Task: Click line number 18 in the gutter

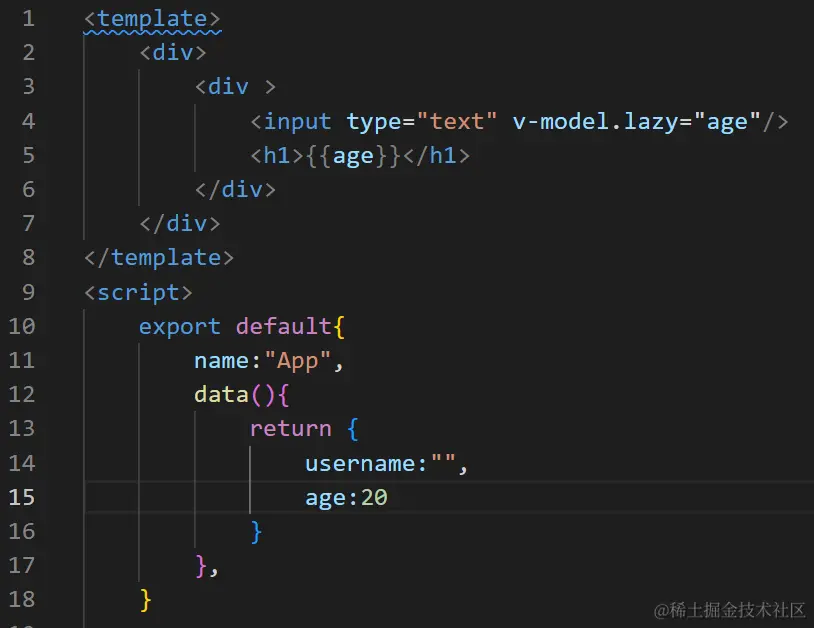Action: pyautogui.click(x=22, y=599)
